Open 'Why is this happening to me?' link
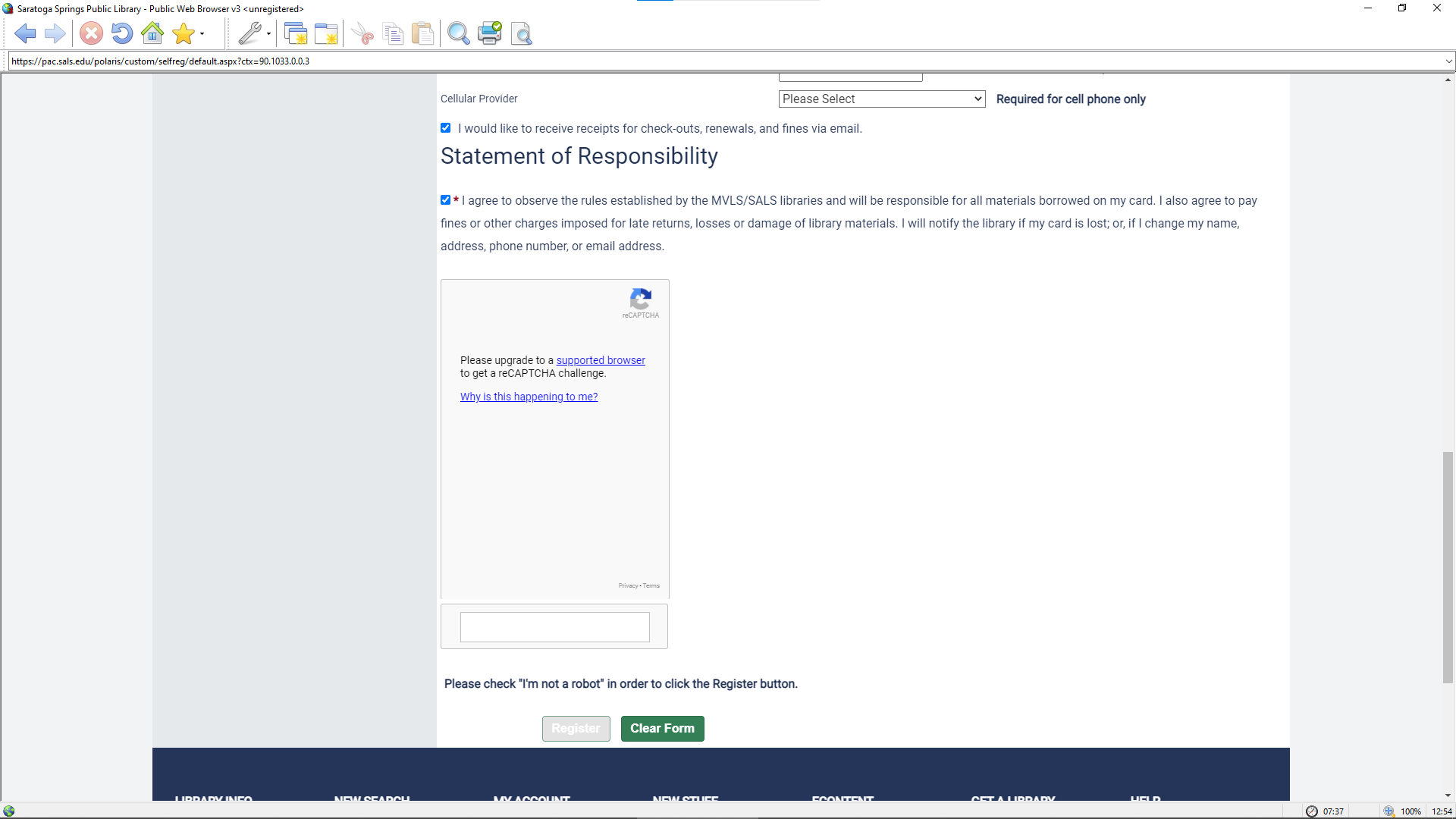This screenshot has width=1456, height=819. pos(529,397)
